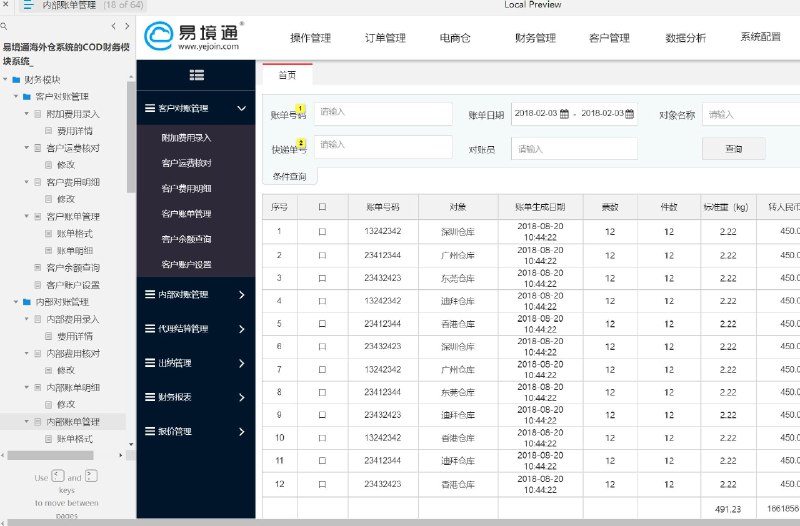Tick the checkbox in row 7

point(322,370)
